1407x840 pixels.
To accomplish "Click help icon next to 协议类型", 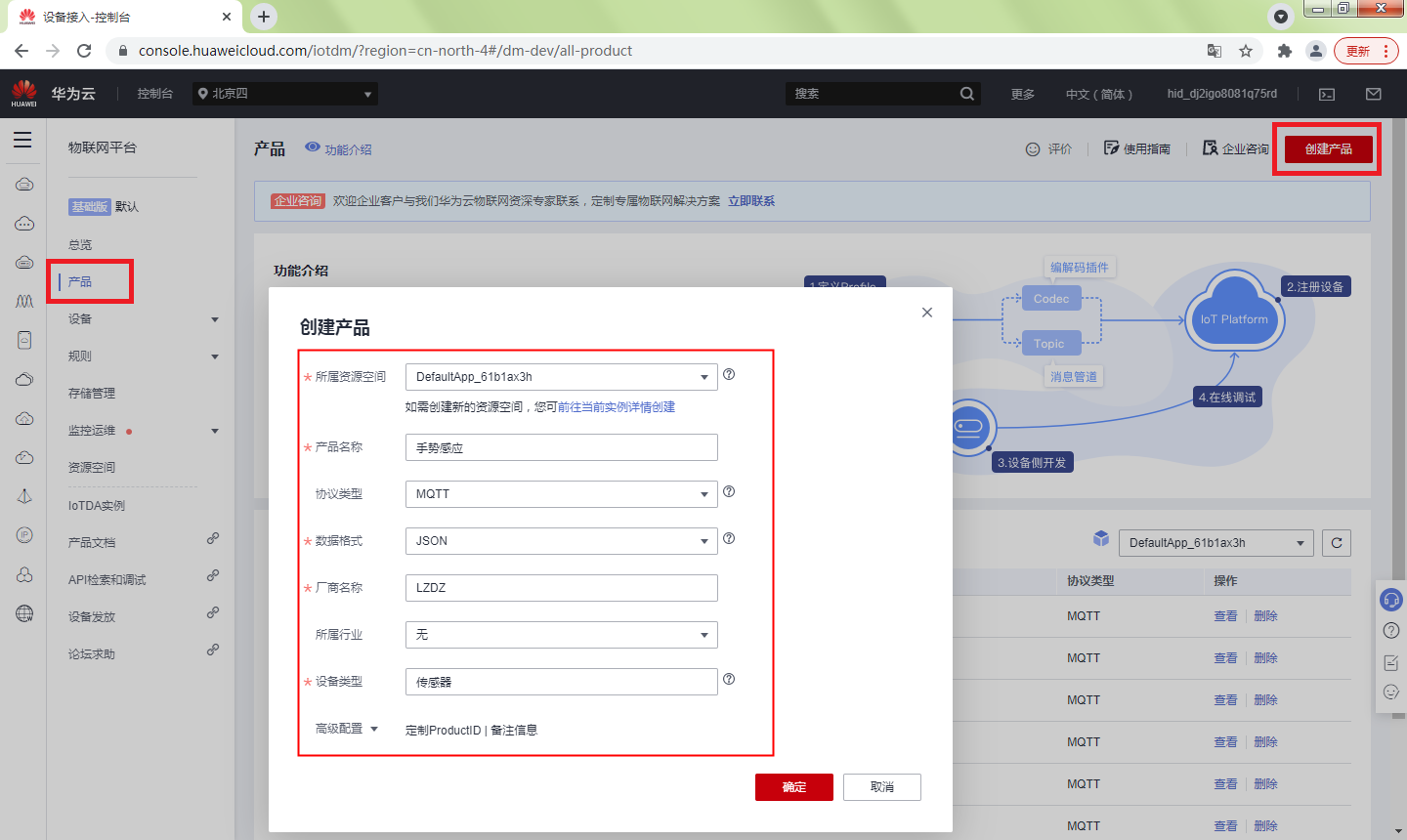I will [x=729, y=492].
